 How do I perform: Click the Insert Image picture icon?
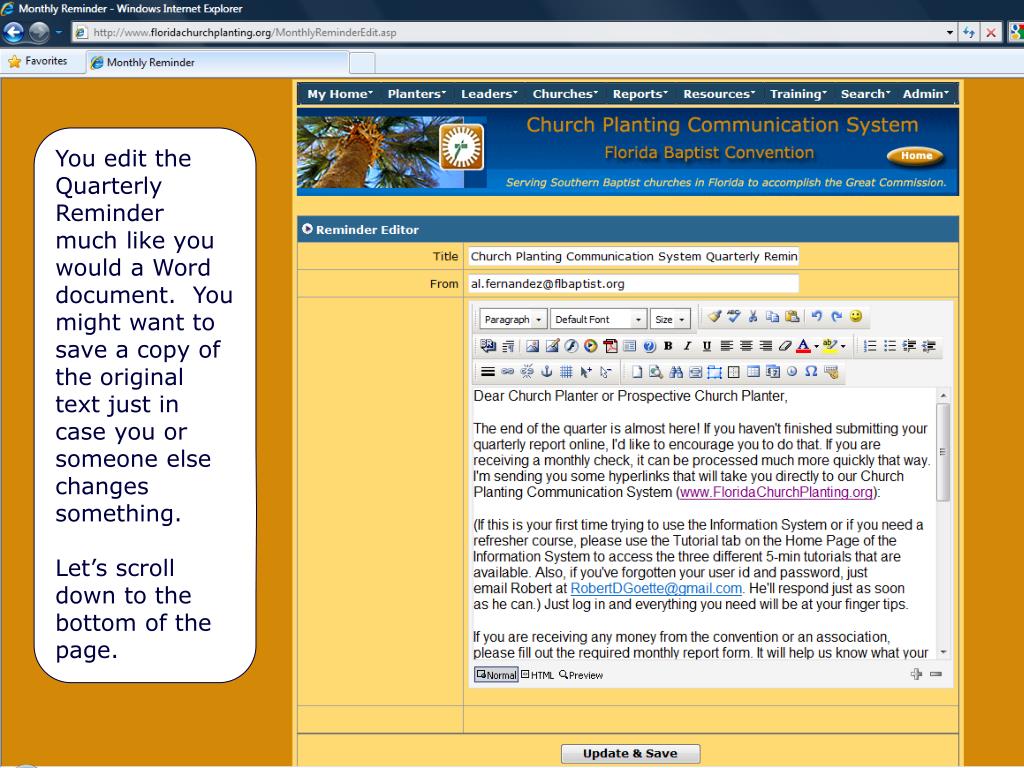[x=532, y=346]
